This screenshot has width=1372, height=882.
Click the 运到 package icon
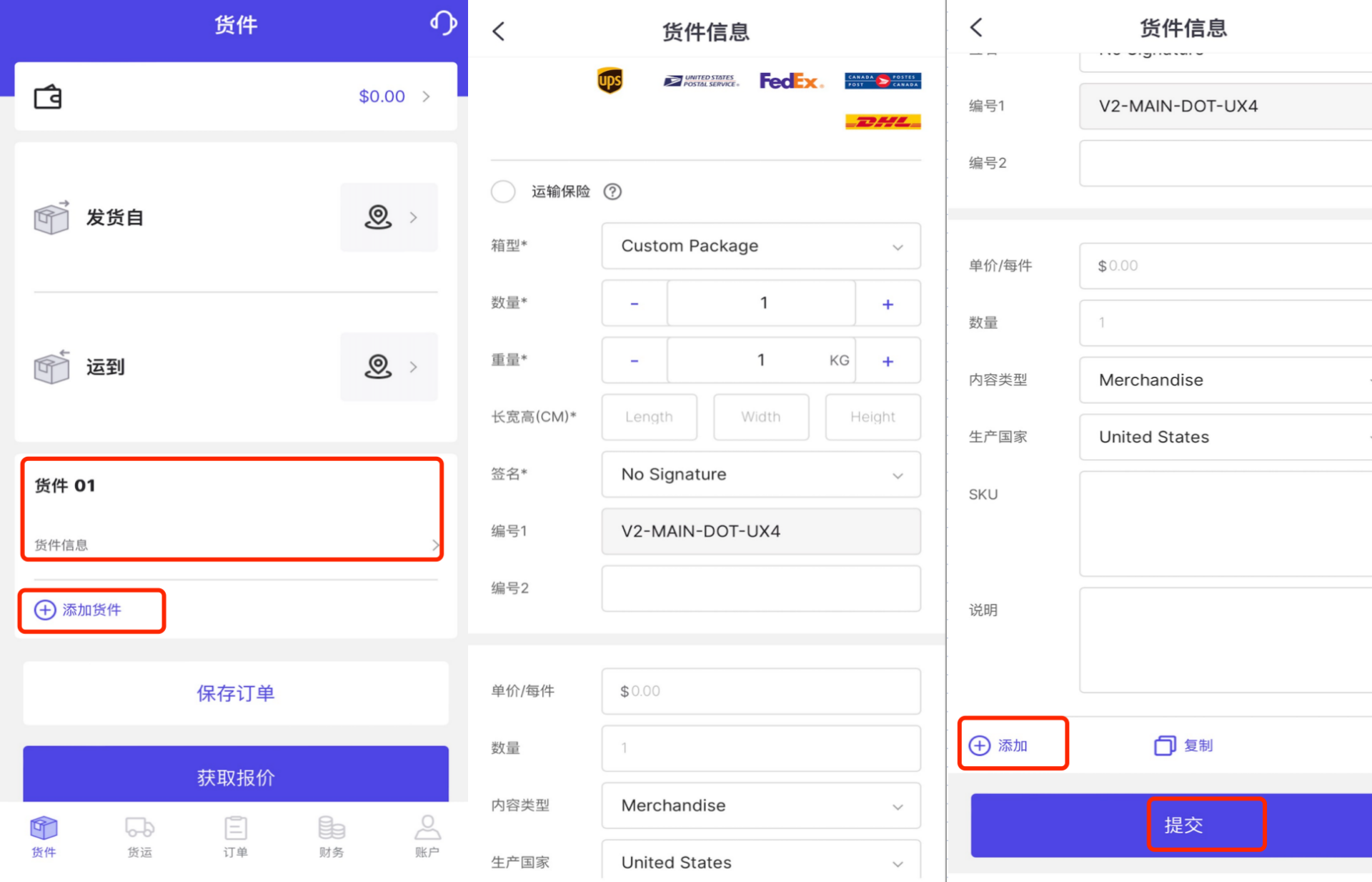51,367
